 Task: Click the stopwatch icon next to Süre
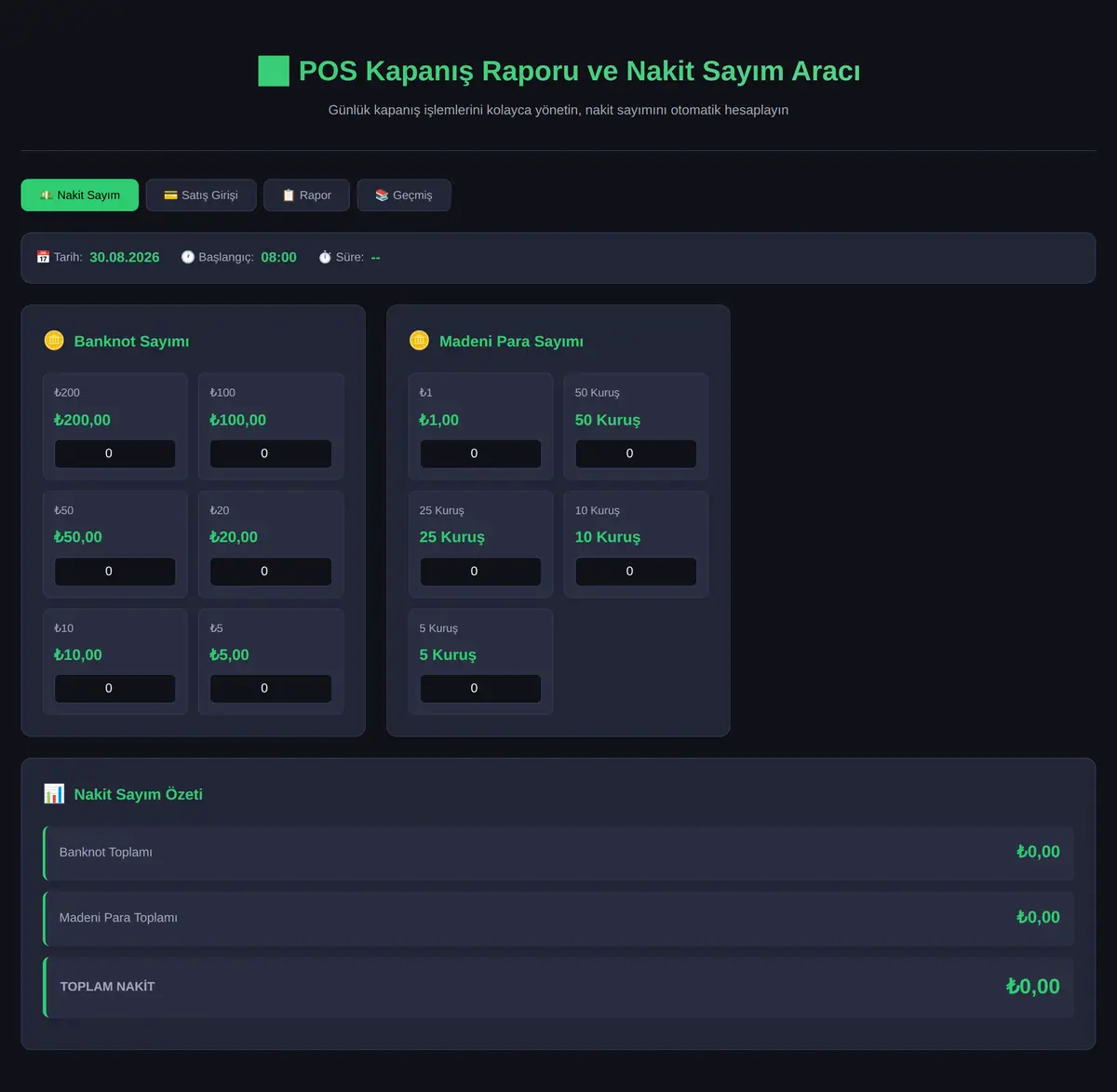click(x=325, y=257)
